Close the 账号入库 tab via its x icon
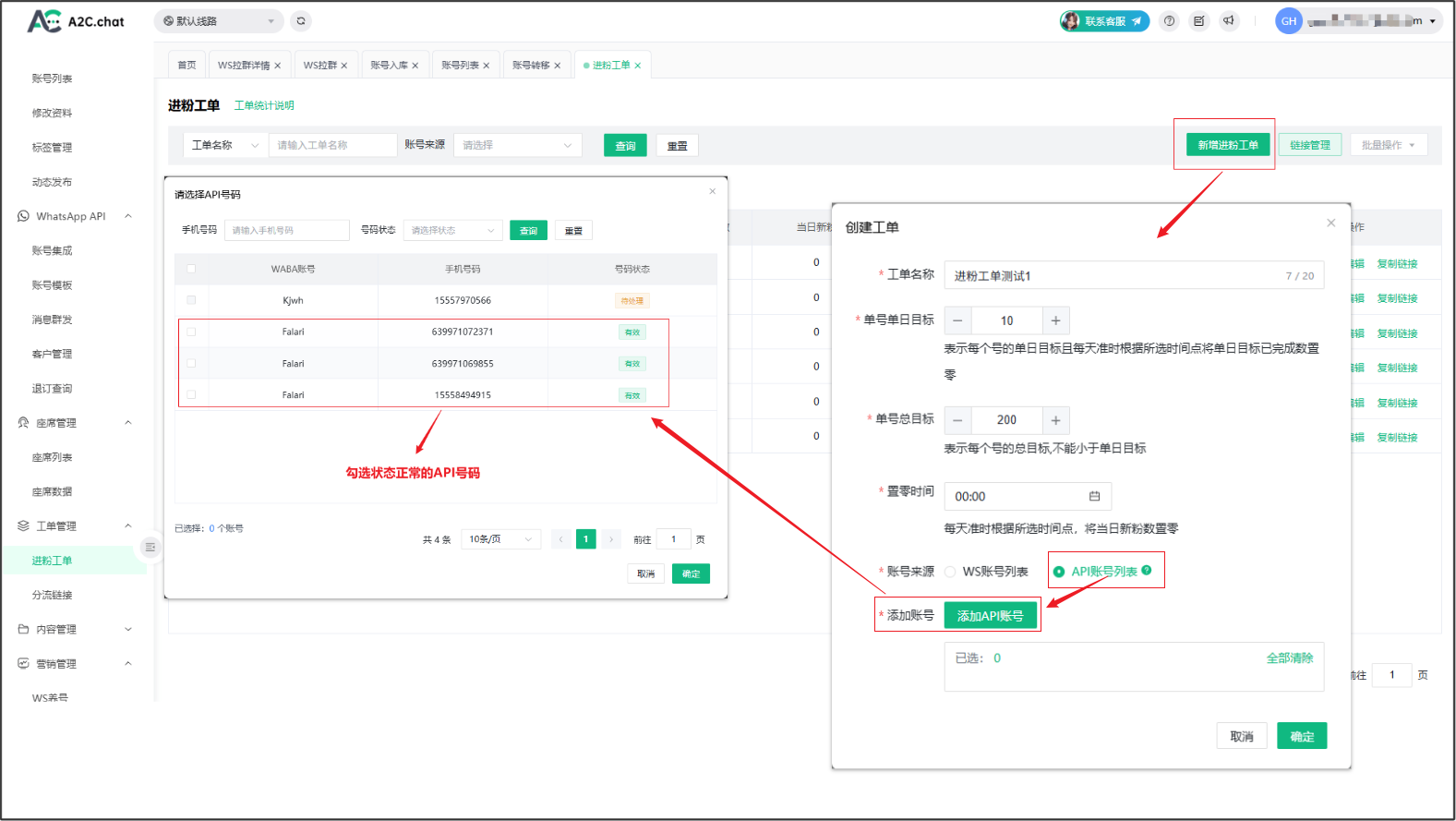Image resolution: width=1456 pixels, height=821 pixels. (x=415, y=66)
